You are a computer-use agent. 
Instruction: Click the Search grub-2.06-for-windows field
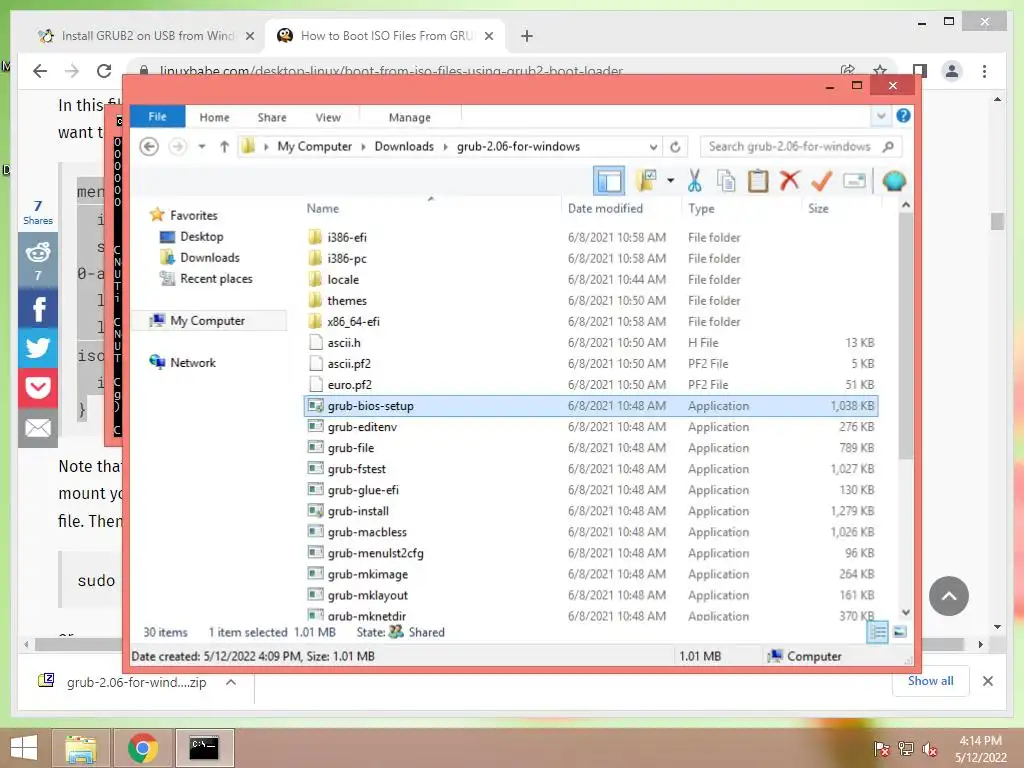[x=801, y=146]
